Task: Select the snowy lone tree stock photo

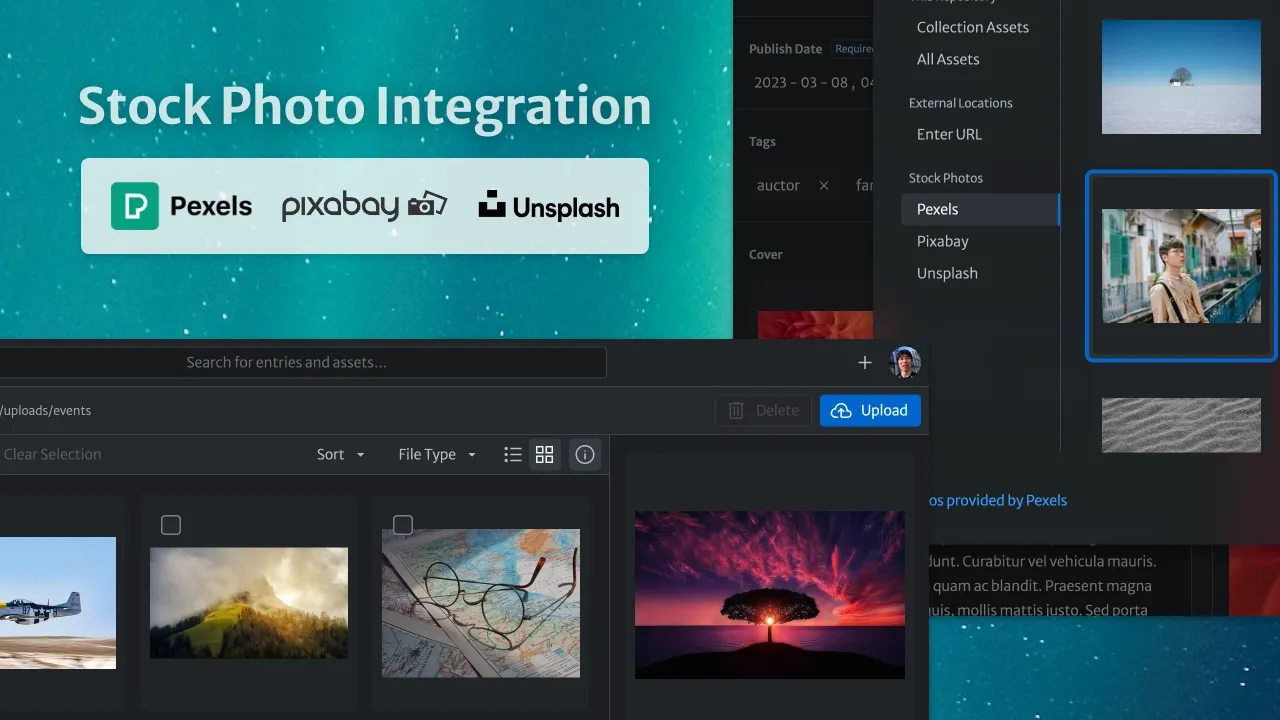Action: coord(1181,77)
